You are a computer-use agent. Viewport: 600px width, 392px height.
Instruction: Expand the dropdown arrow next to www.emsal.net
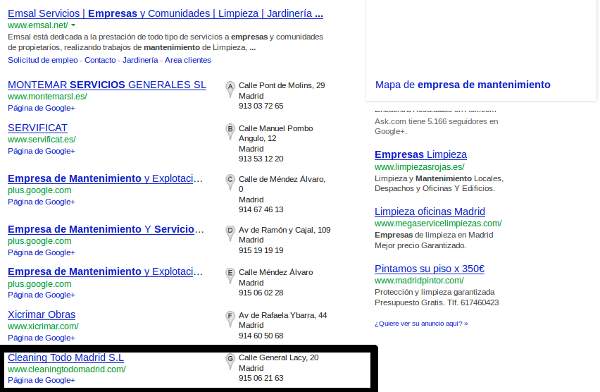tap(73, 25)
